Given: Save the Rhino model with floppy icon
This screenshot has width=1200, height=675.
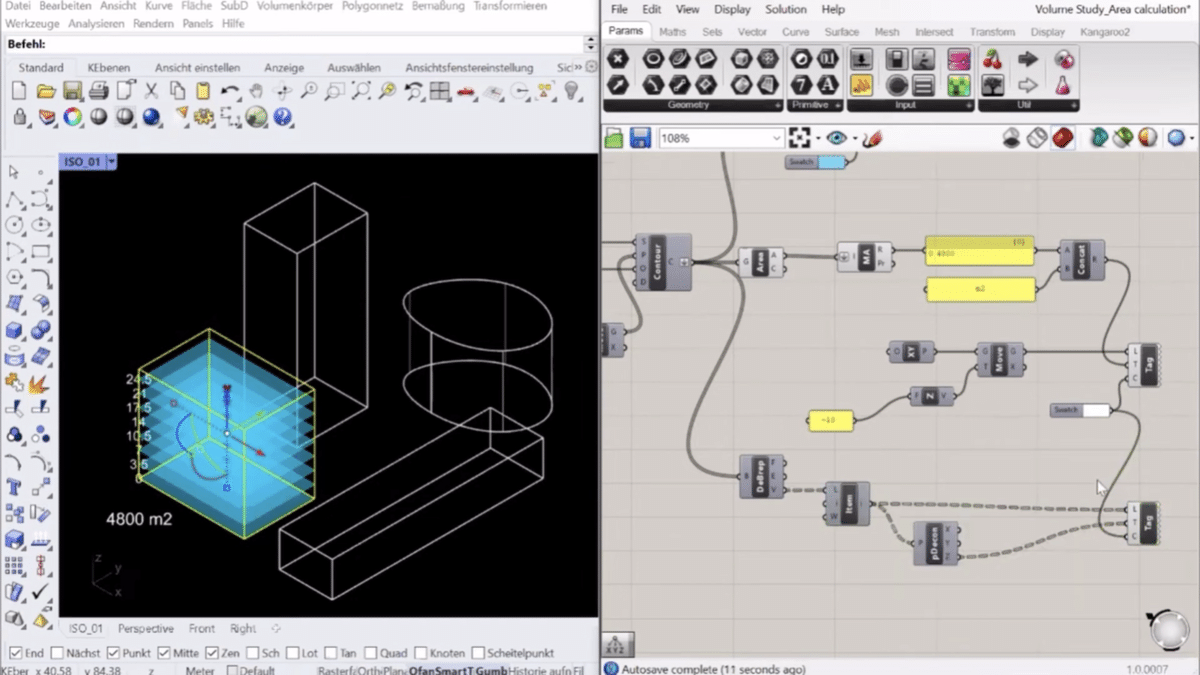Looking at the screenshot, I should coord(72,91).
